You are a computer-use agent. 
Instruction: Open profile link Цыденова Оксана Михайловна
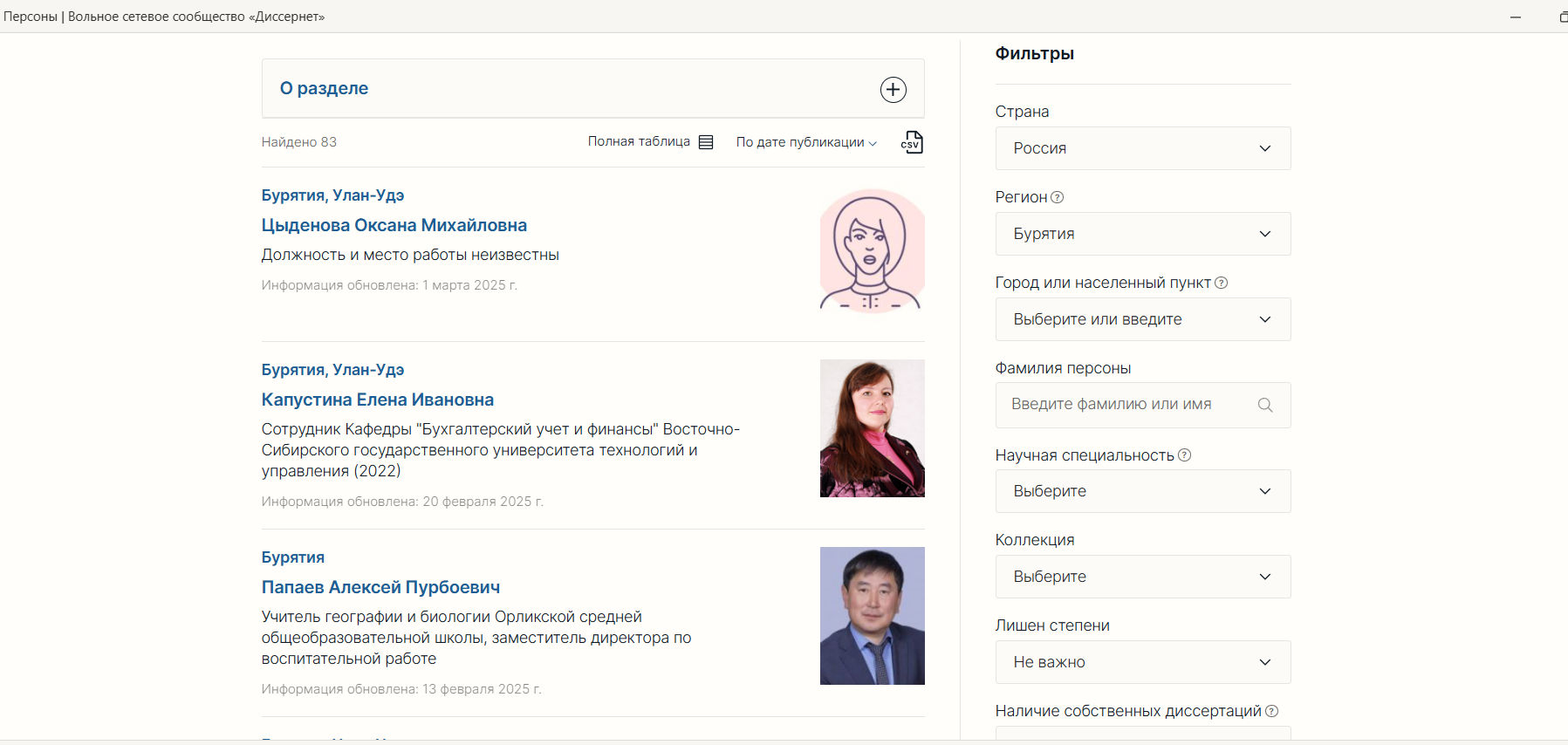point(394,225)
